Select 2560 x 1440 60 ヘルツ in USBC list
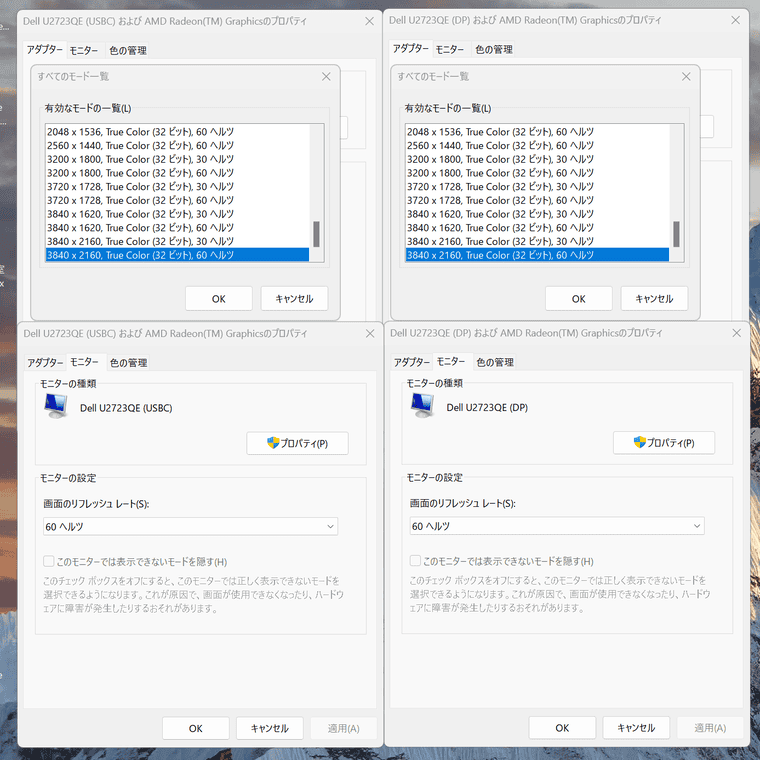 177,145
